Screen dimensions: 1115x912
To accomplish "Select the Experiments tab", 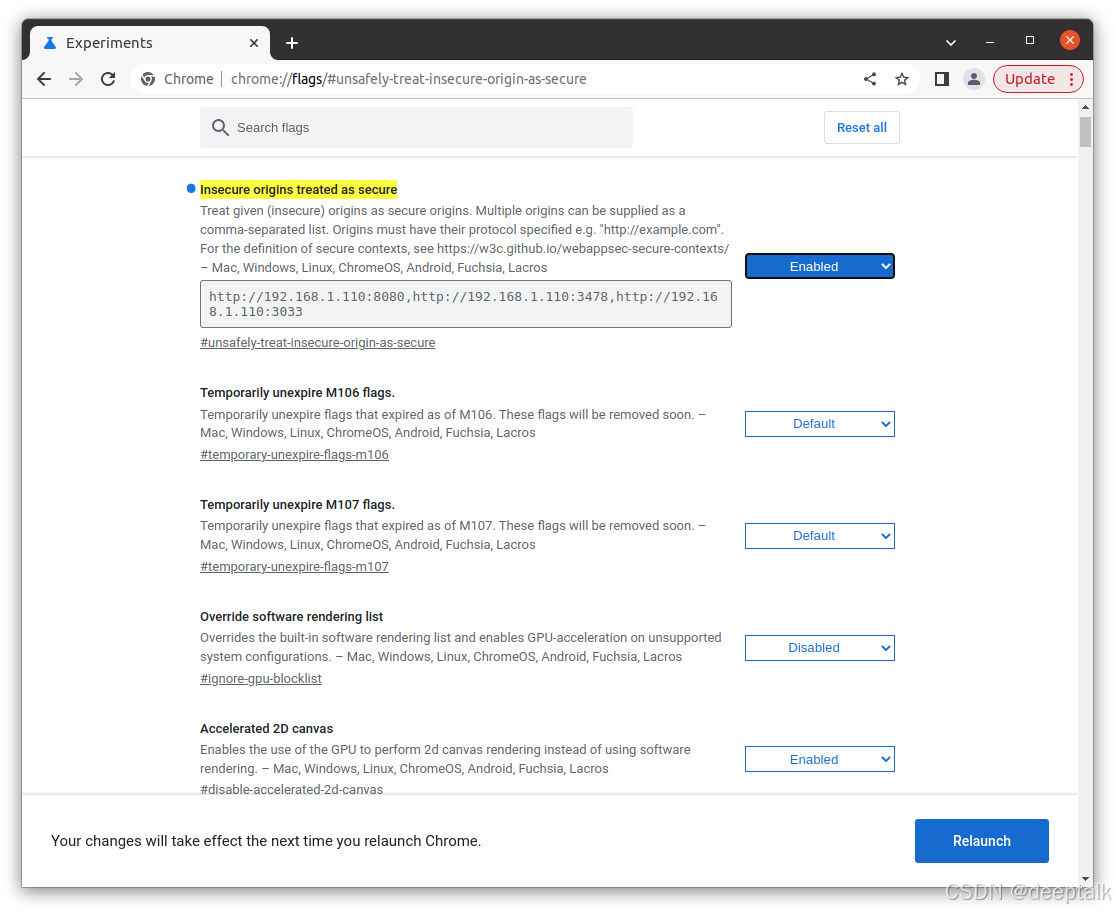I will tap(151, 43).
